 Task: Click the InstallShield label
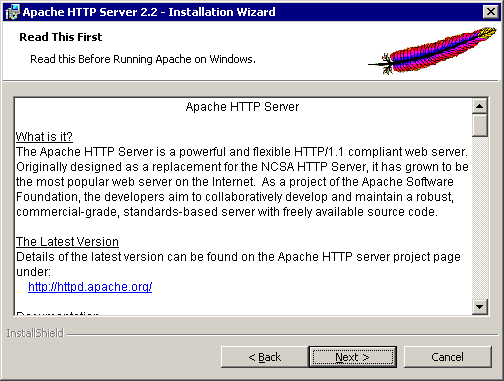(x=35, y=333)
